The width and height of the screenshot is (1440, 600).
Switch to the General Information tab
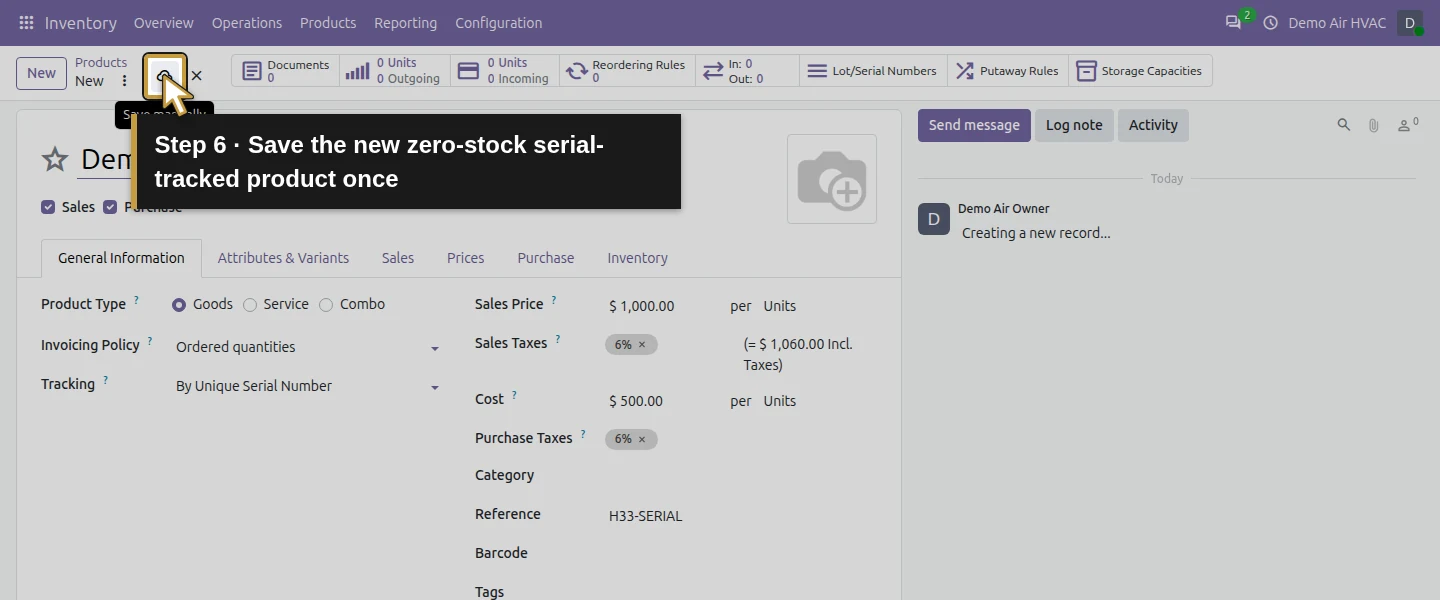tap(121, 258)
